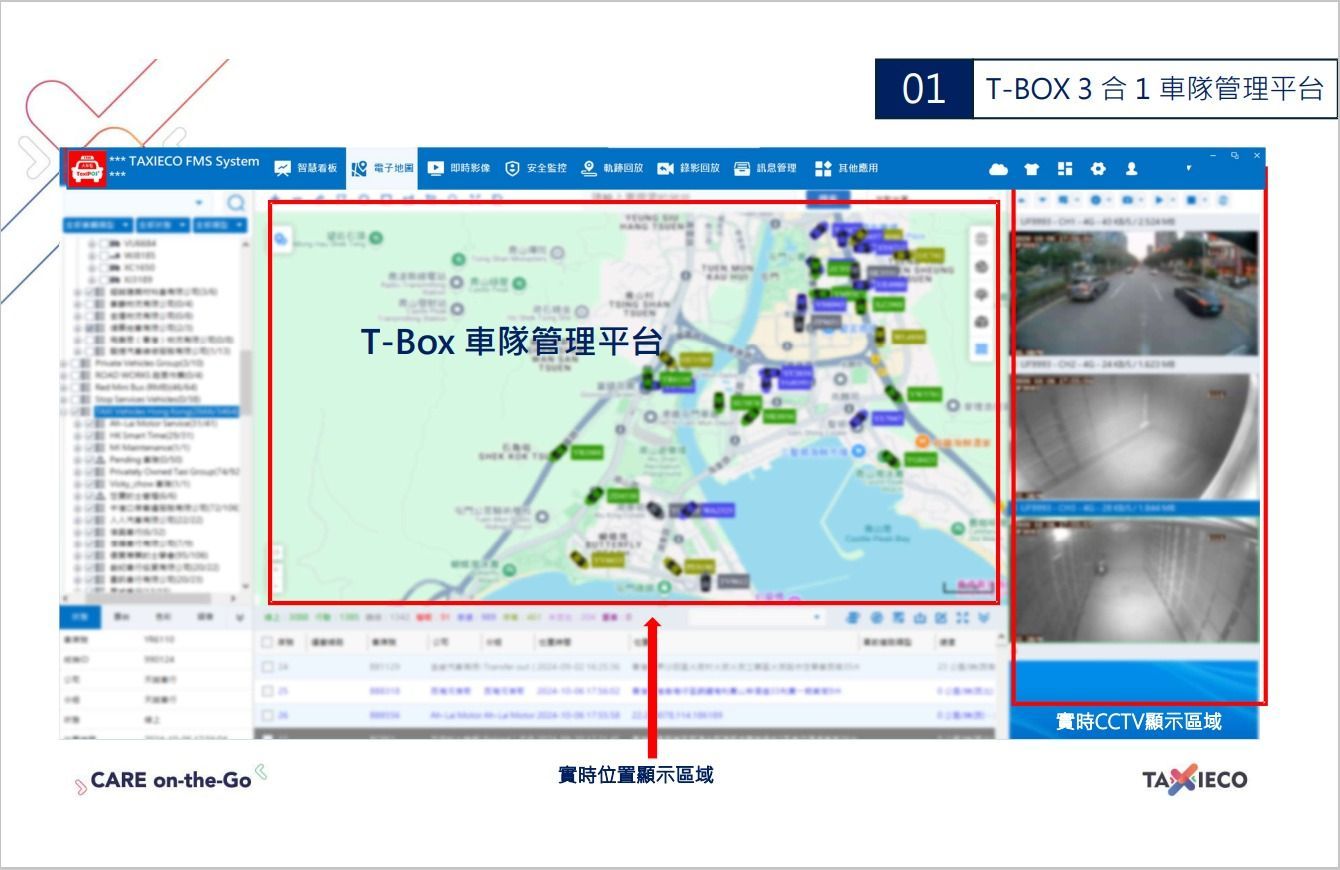1340x870 pixels.
Task: Click the magnifier search icon above vehicle tree
Action: (236, 203)
